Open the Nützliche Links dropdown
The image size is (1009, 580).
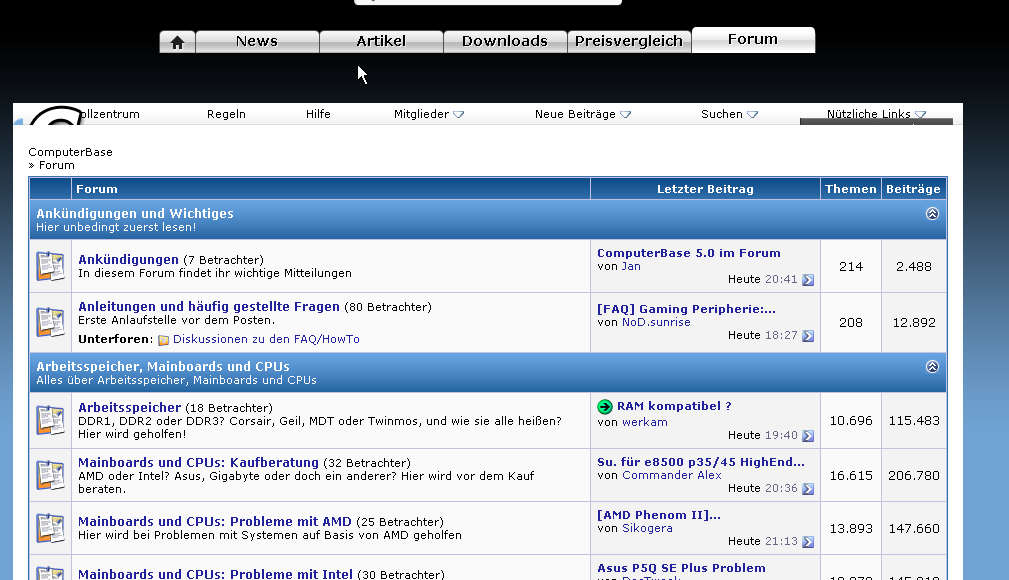tap(876, 114)
